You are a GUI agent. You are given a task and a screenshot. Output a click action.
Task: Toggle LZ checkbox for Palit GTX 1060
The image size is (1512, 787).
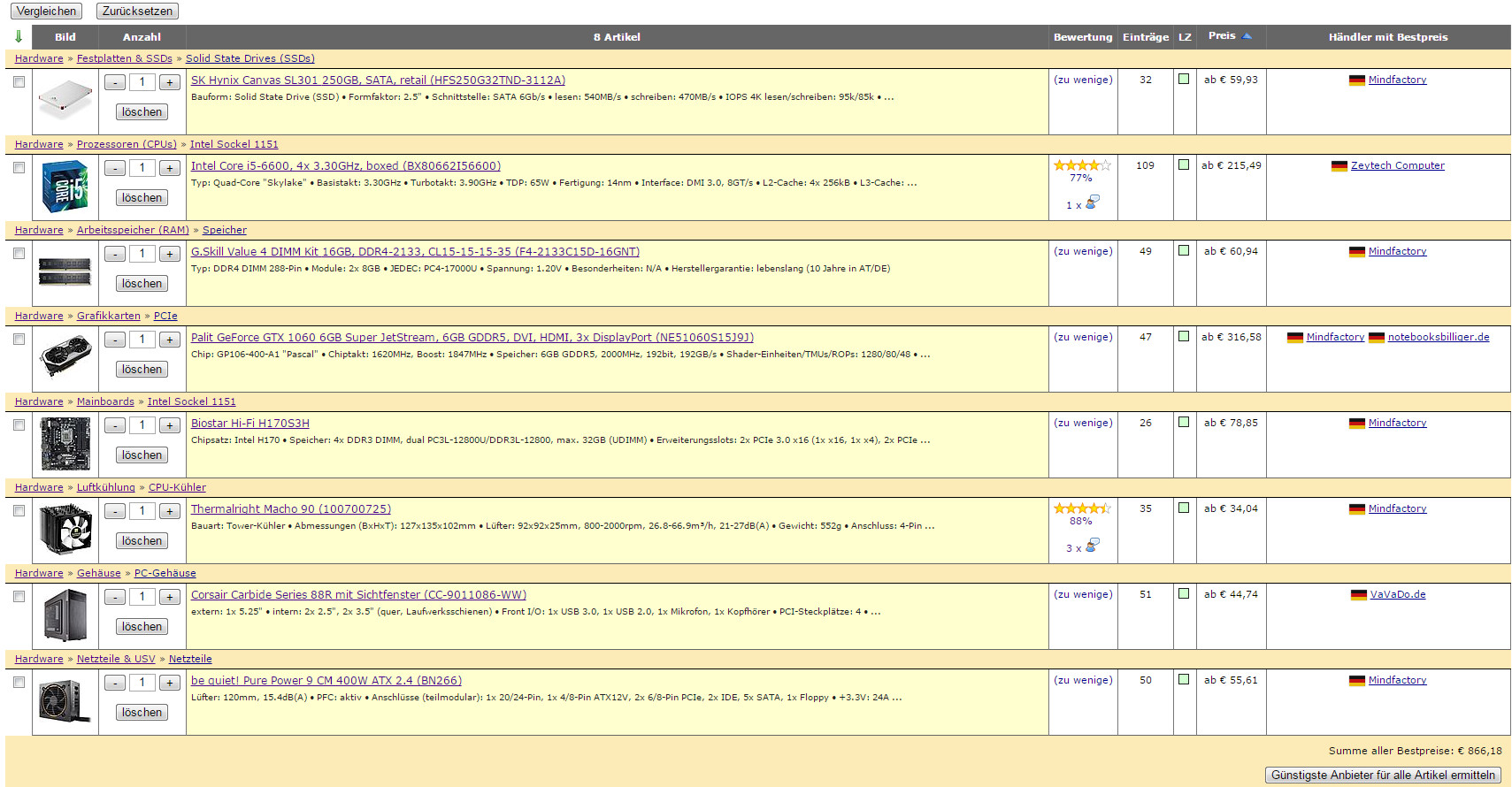pyautogui.click(x=1184, y=336)
